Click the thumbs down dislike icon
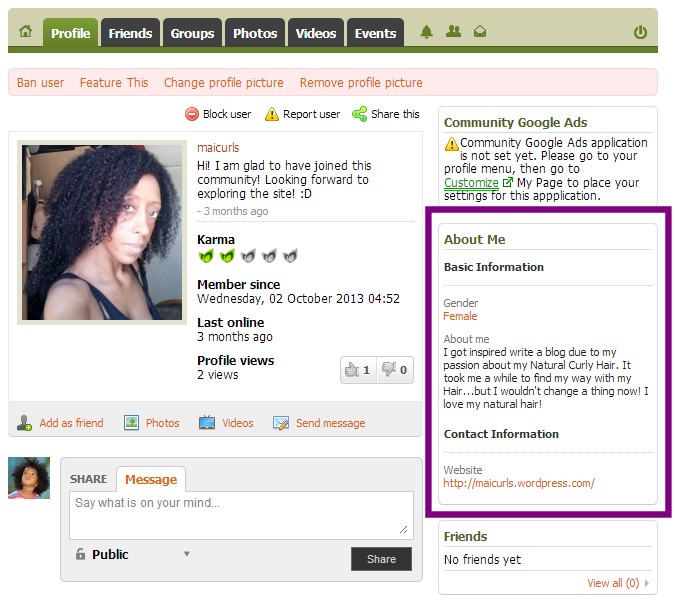 point(389,369)
